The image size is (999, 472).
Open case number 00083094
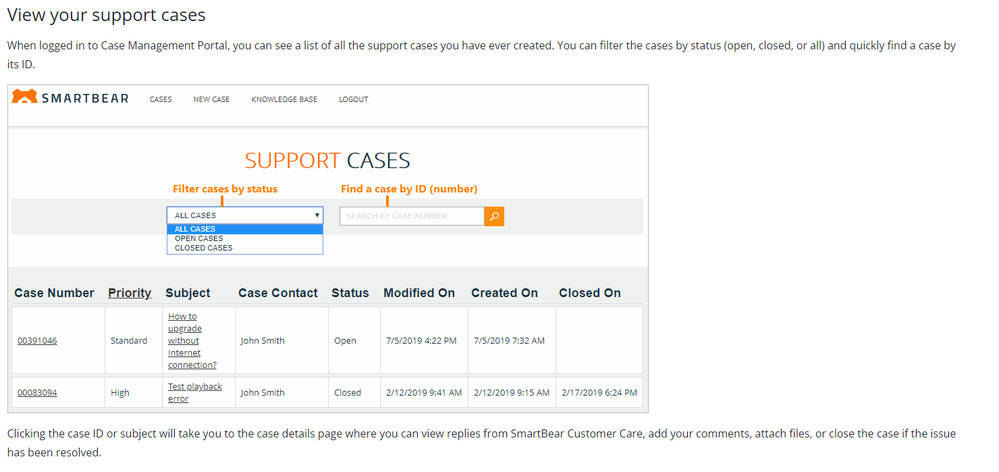pos(37,393)
